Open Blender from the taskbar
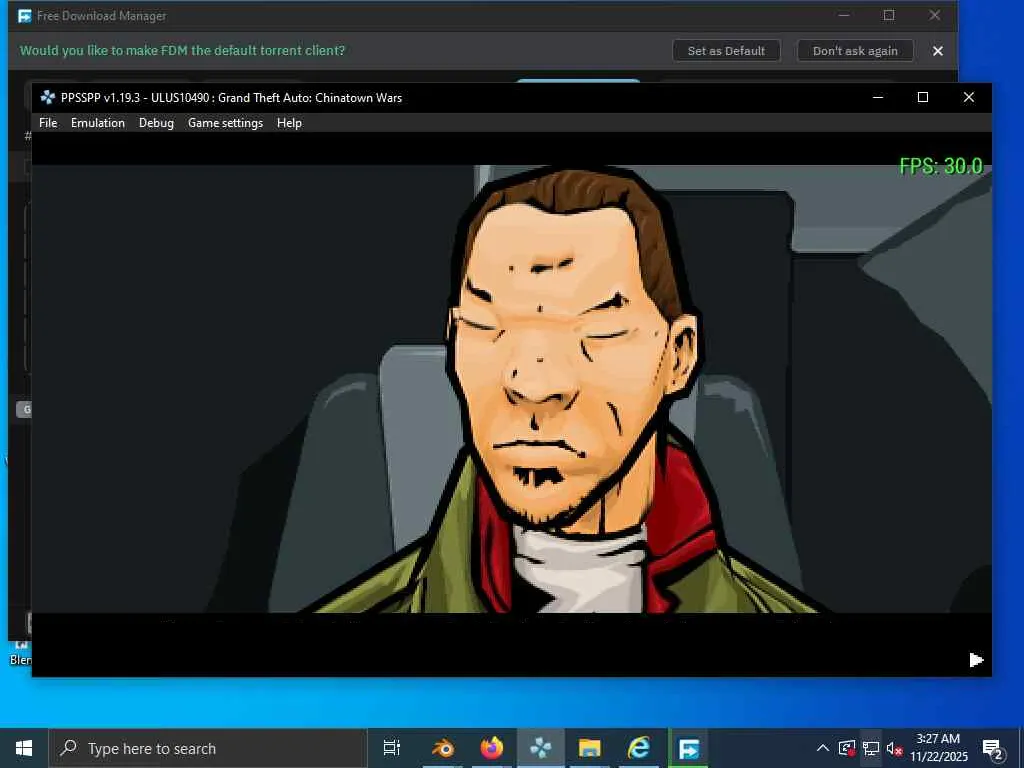Screen dimensions: 1024x768 (443, 748)
